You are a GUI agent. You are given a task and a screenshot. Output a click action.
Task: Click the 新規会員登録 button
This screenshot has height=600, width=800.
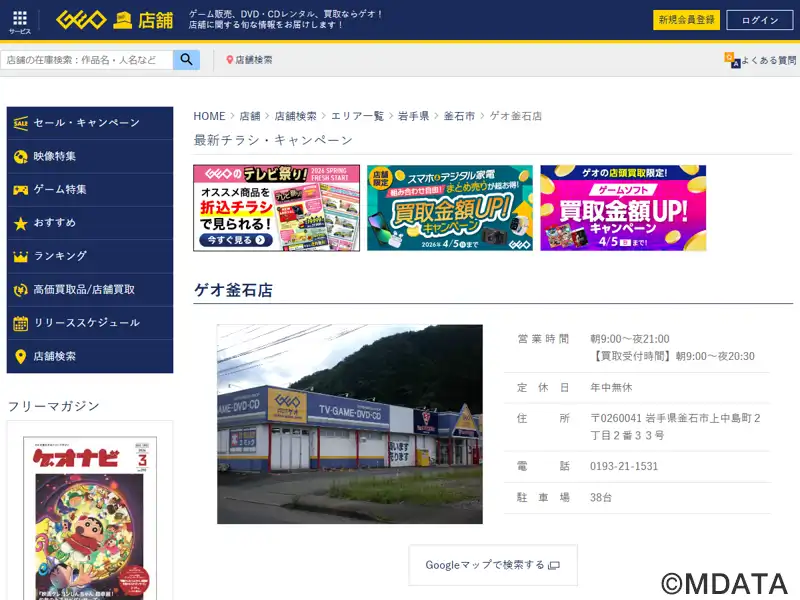pyautogui.click(x=686, y=20)
